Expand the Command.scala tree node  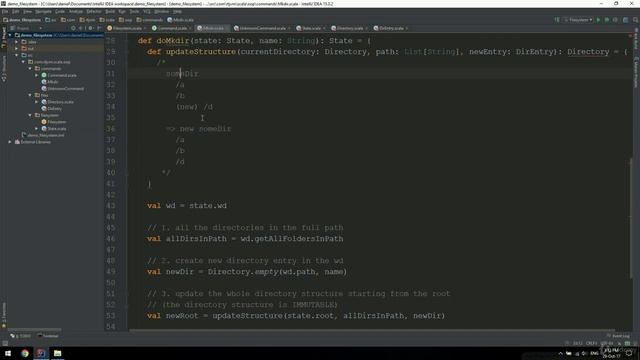37,75
